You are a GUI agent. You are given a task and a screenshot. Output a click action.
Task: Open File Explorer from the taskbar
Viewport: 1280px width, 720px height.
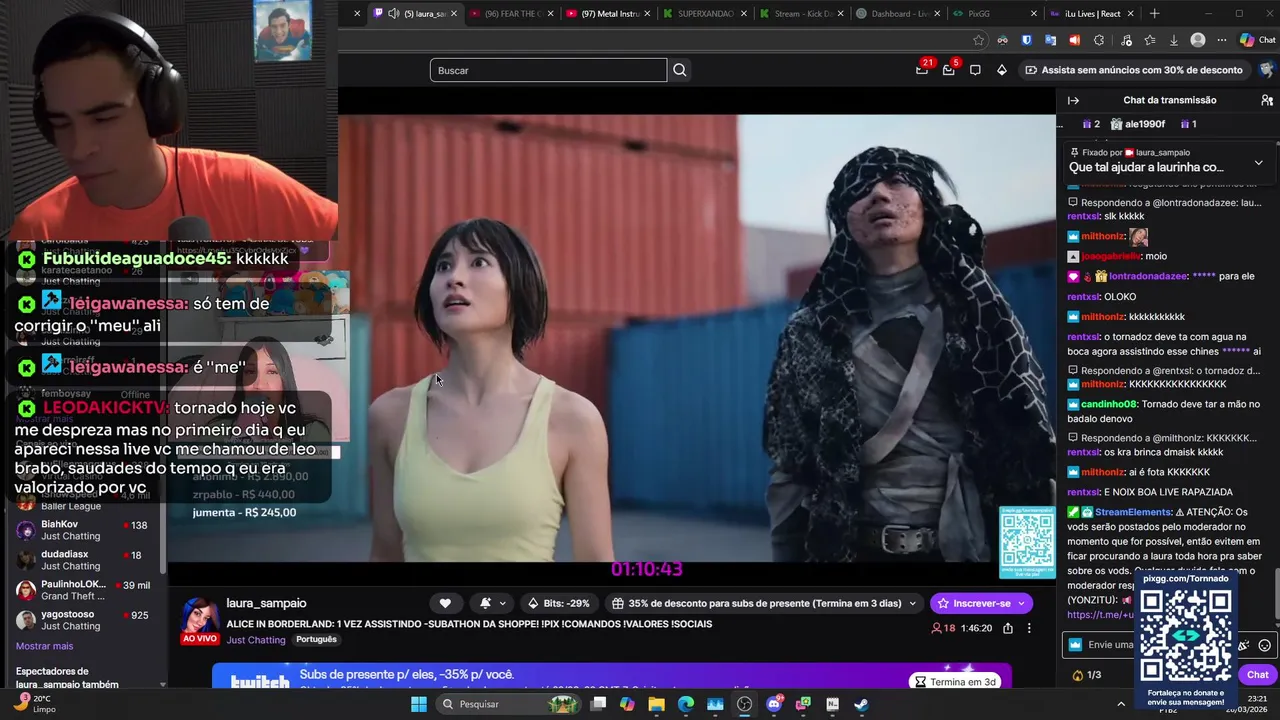click(656, 704)
